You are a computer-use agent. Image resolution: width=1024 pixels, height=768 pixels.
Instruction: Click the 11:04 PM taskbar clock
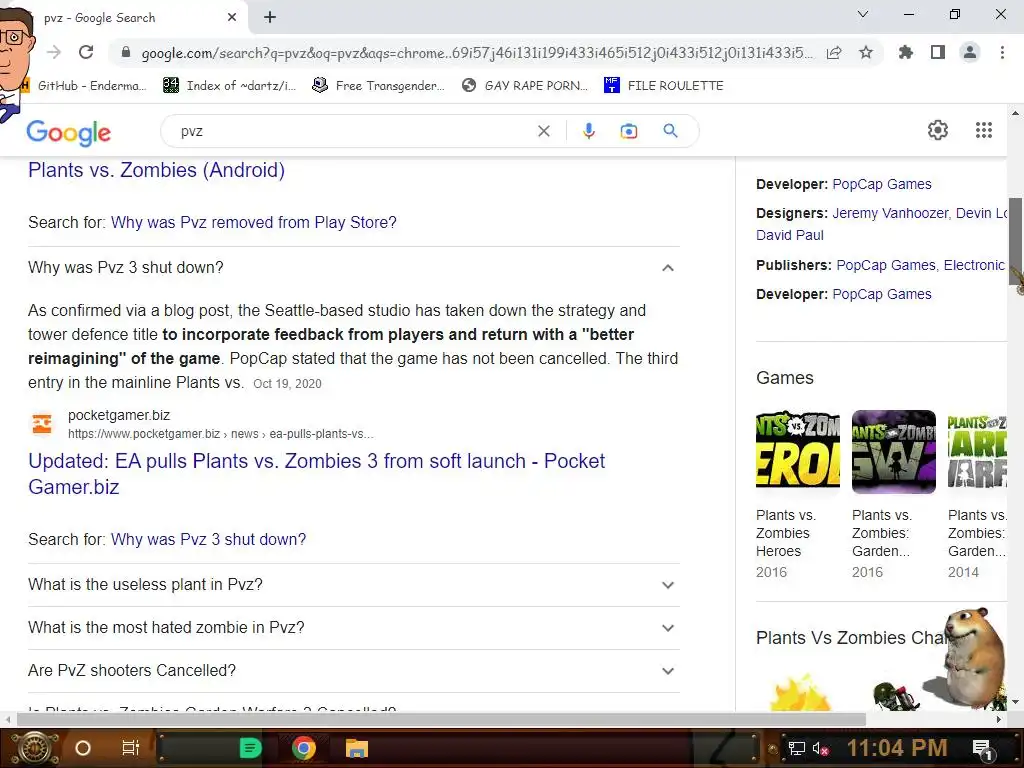(x=897, y=748)
